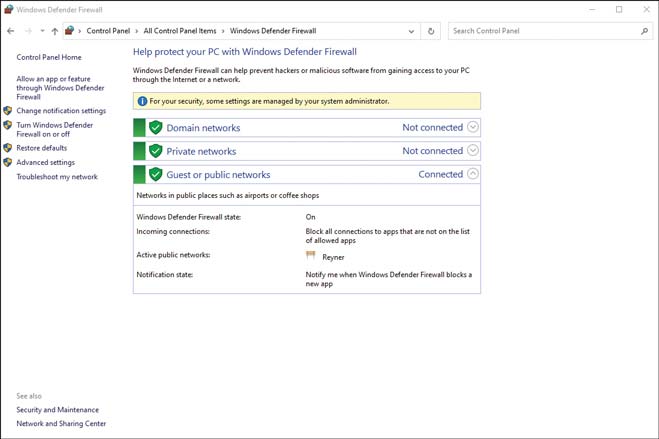Click shield icon beside Change notification settings
Viewport: 659px width, 439px height.
(8, 111)
